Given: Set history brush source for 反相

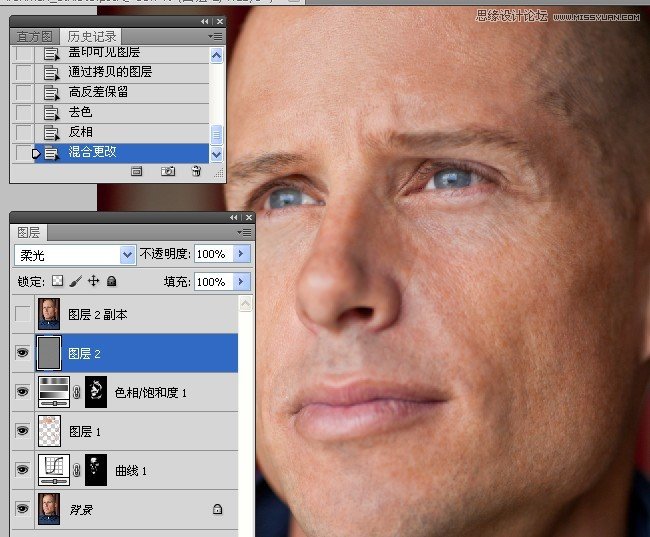Looking at the screenshot, I should coord(24,133).
